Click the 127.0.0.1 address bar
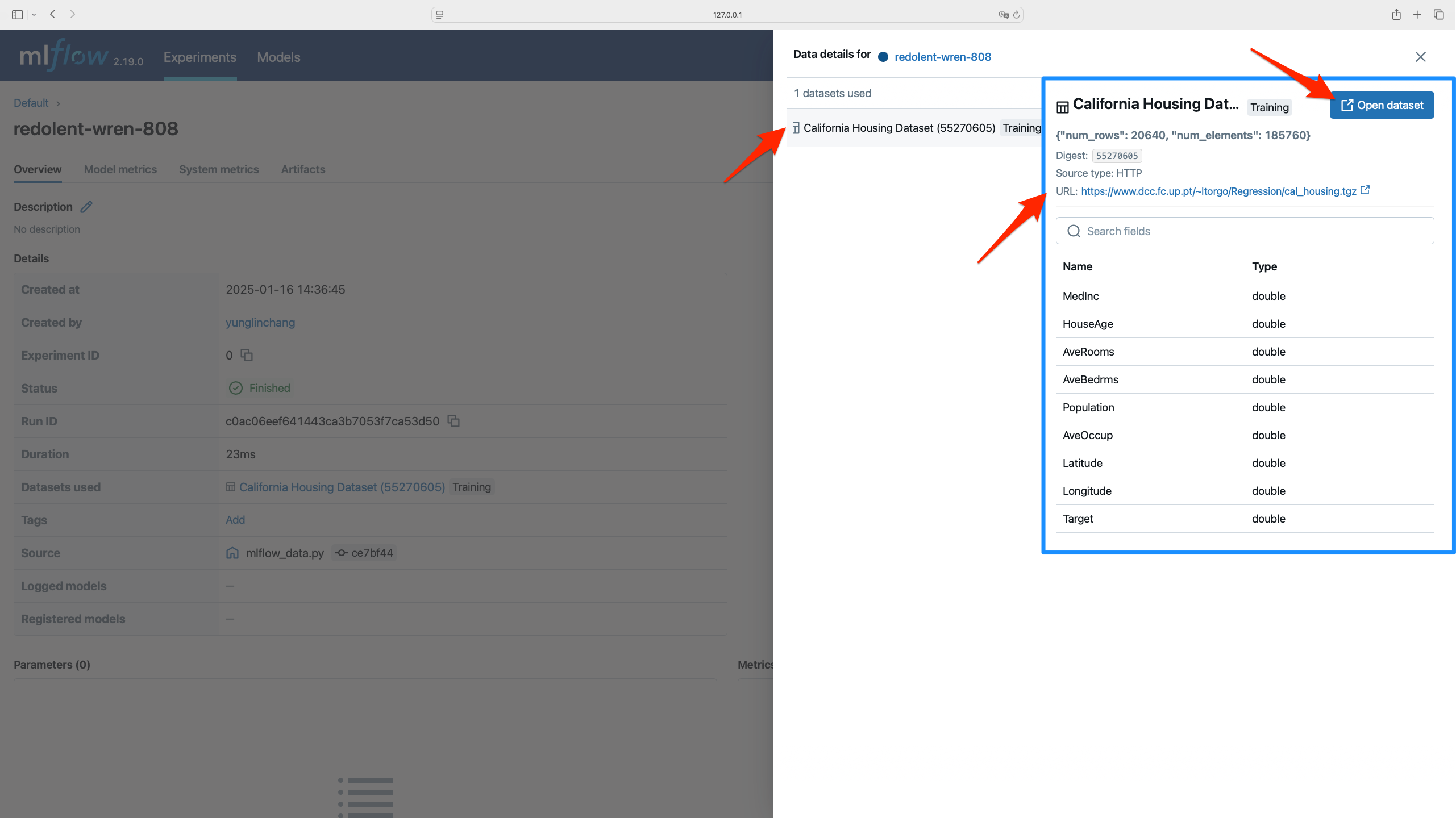 coord(727,15)
